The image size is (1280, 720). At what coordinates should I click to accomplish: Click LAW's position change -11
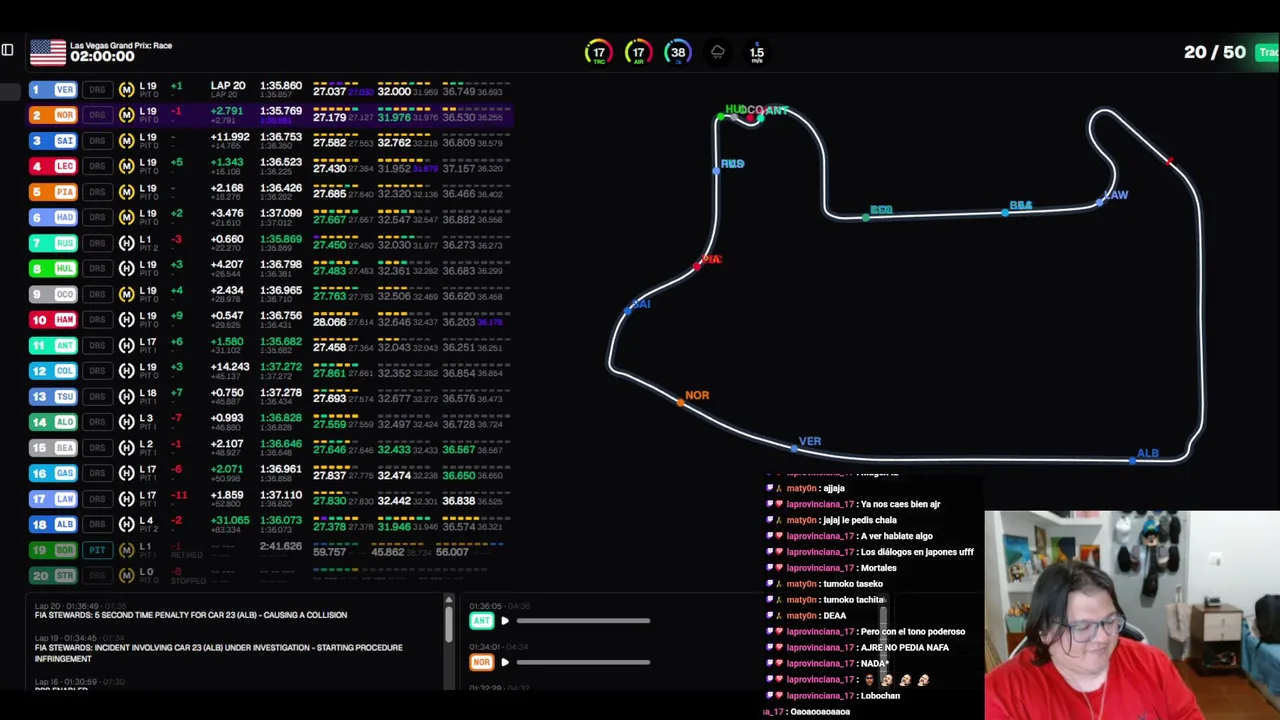tap(179, 495)
